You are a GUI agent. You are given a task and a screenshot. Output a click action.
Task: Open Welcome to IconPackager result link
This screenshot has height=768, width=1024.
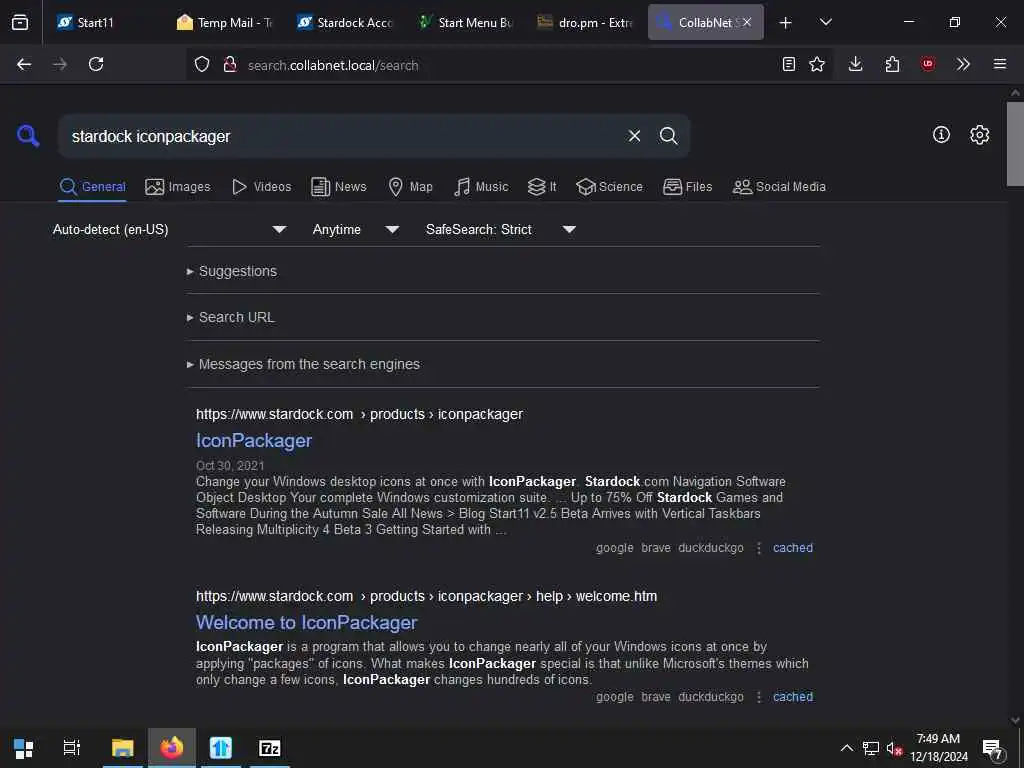(306, 623)
